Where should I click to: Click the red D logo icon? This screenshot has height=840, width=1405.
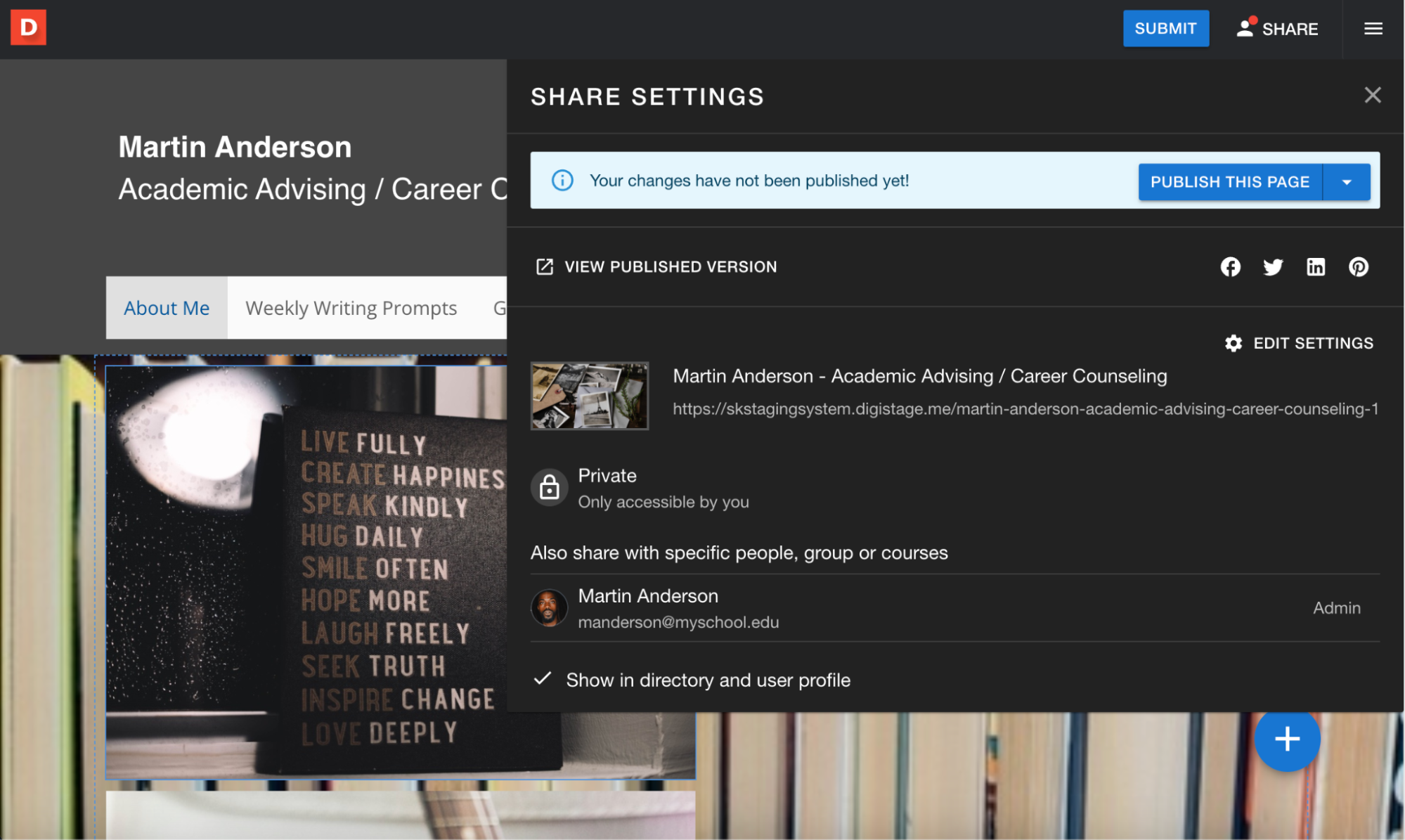point(28,27)
